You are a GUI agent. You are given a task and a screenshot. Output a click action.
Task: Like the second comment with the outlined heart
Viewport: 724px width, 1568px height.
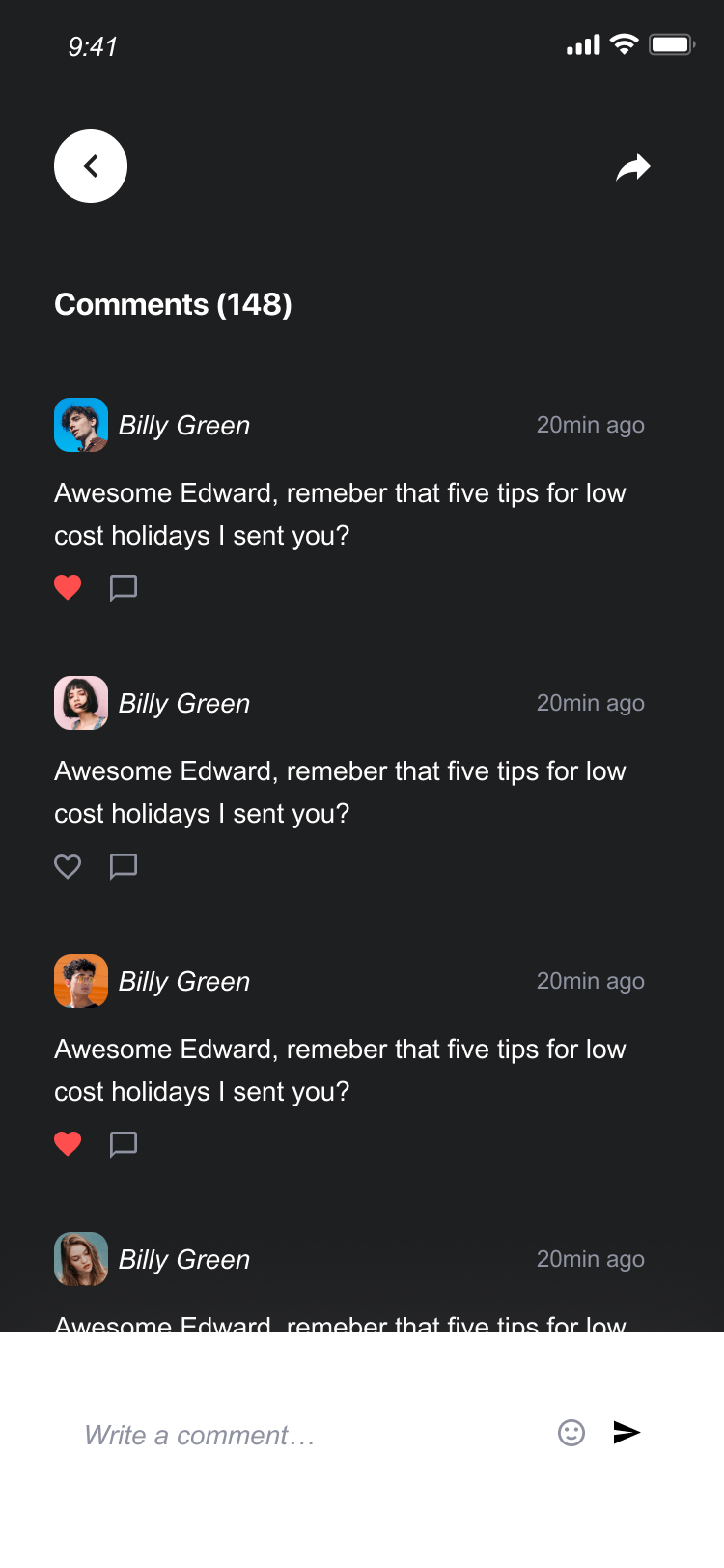coord(68,866)
